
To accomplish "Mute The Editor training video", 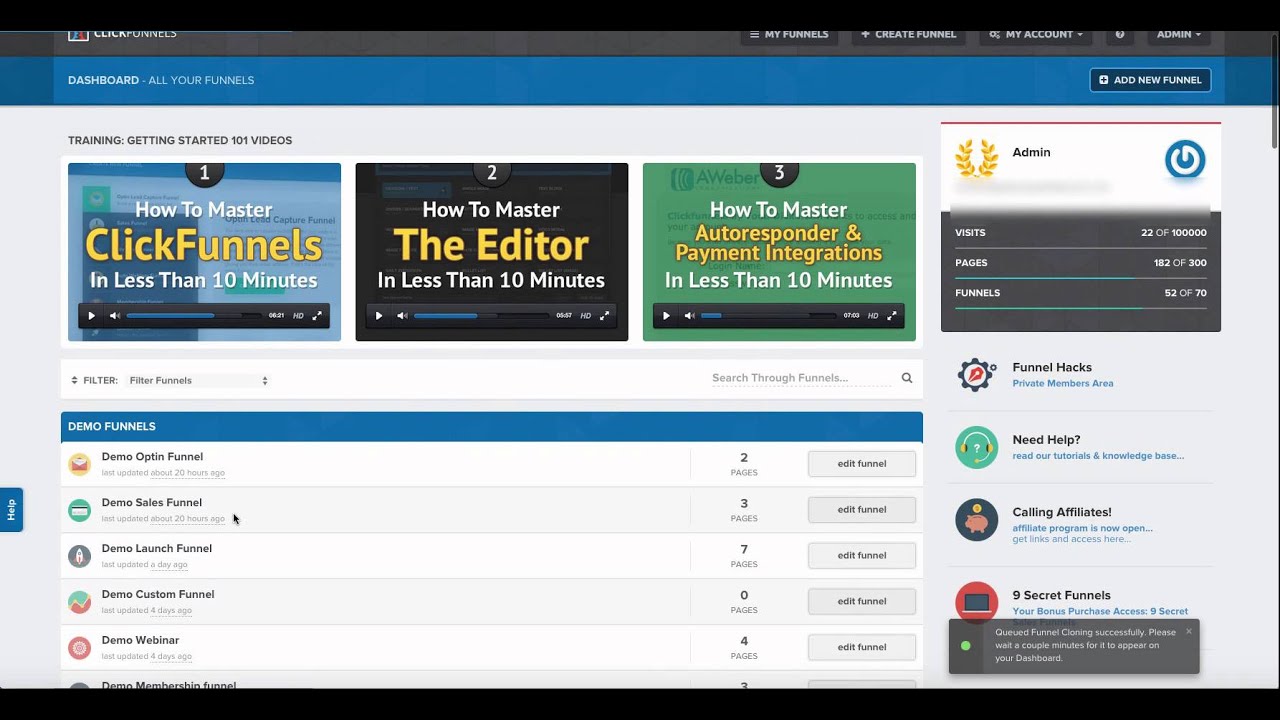I will pyautogui.click(x=402, y=316).
